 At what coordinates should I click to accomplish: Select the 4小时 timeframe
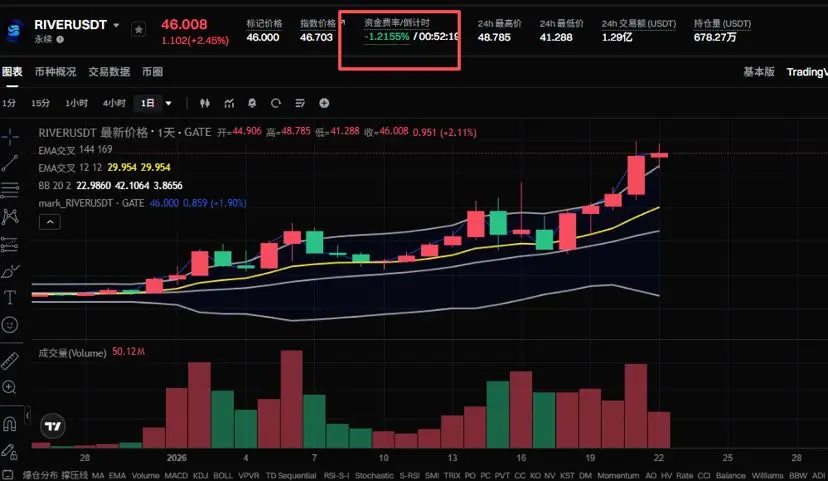114,103
